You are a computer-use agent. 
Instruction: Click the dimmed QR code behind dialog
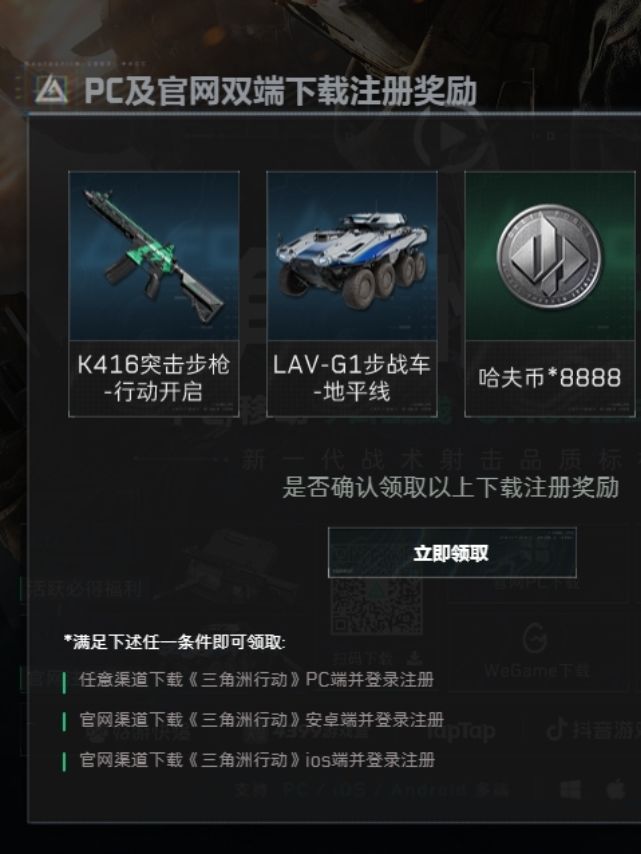click(376, 606)
